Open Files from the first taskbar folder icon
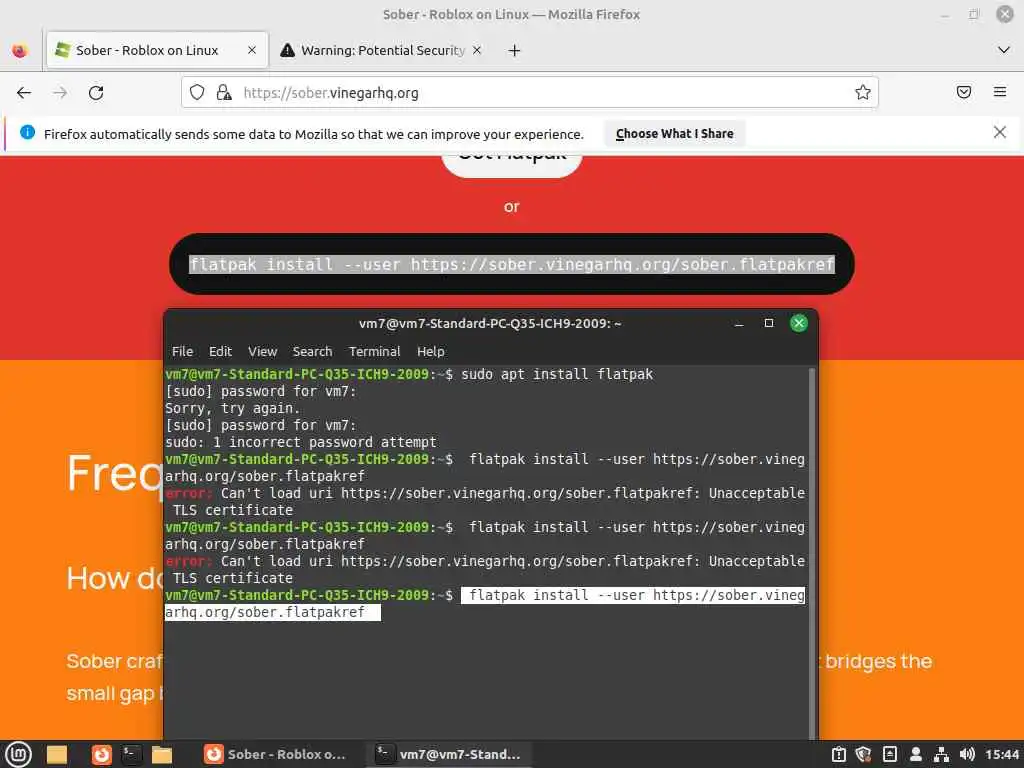Screen dimensions: 1024x768 57,754
